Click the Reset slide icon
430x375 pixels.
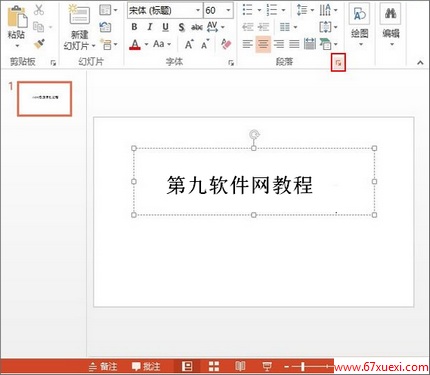[x=105, y=27]
